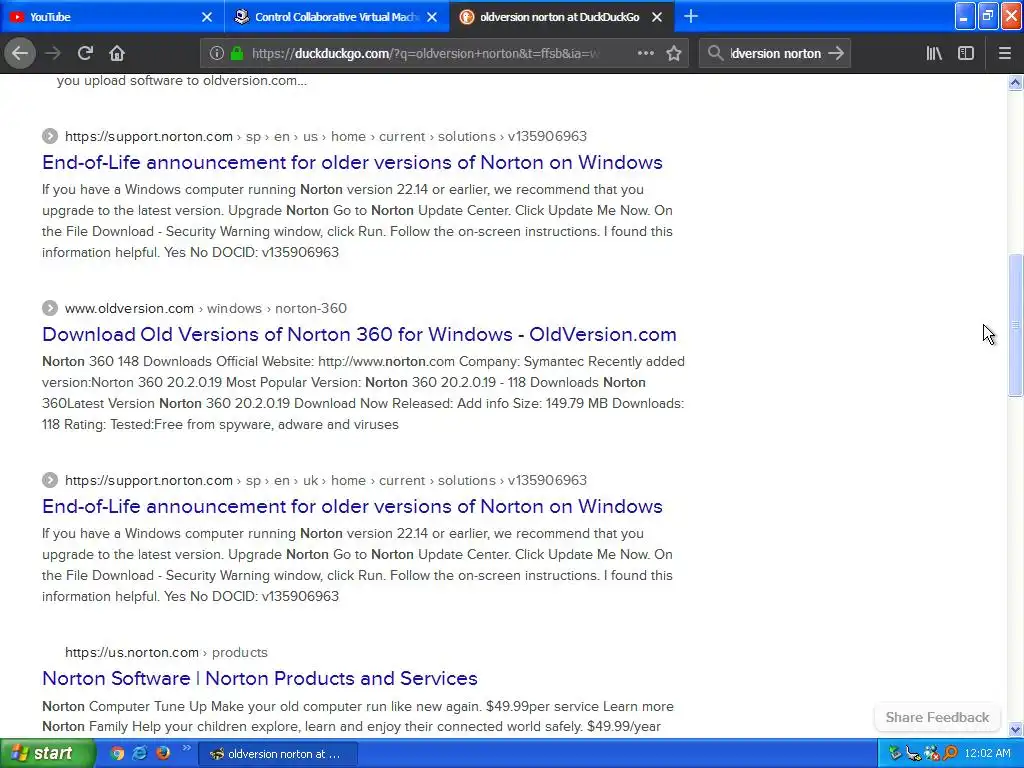Image resolution: width=1024 pixels, height=768 pixels.
Task: Expand the quick launch overflow chevron
Action: tap(186, 748)
